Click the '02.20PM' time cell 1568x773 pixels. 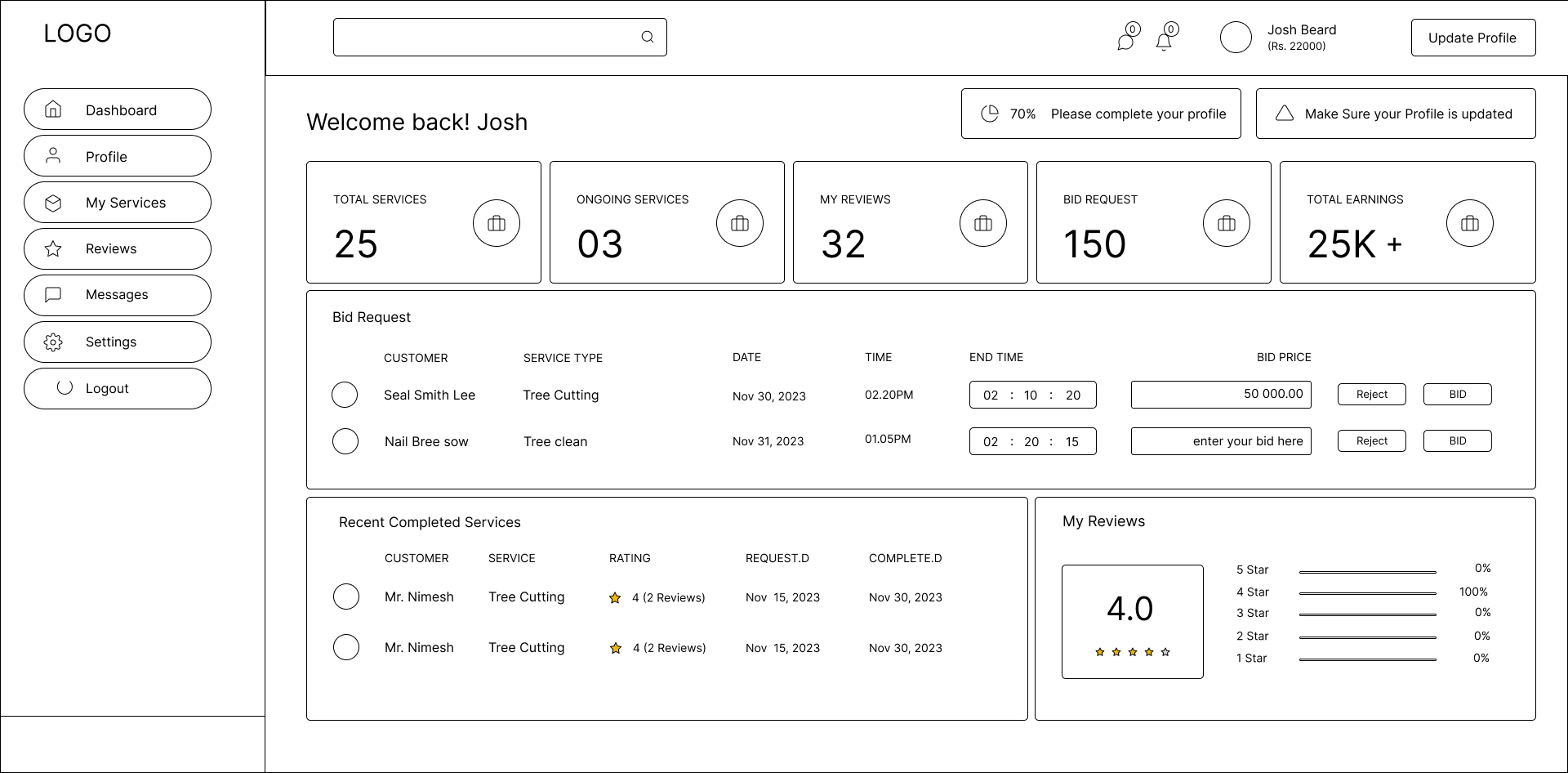(x=889, y=395)
